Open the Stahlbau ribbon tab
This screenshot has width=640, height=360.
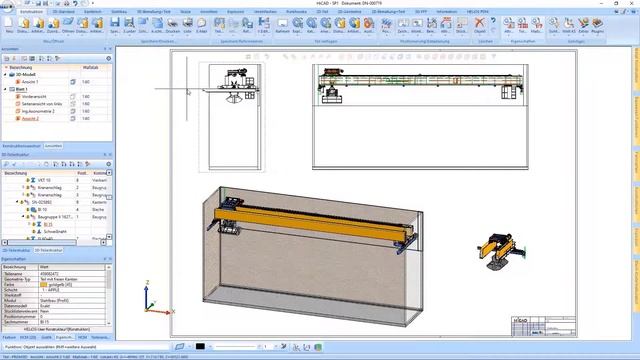point(119,12)
